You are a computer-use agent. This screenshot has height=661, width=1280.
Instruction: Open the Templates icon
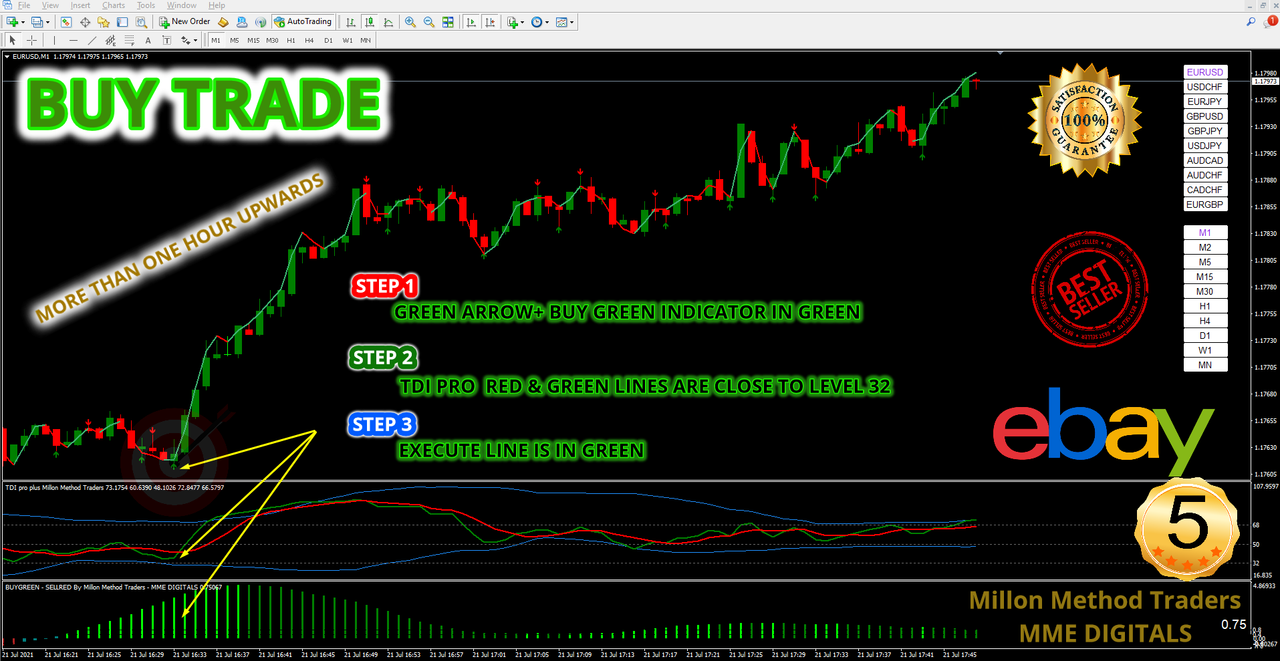[561, 22]
